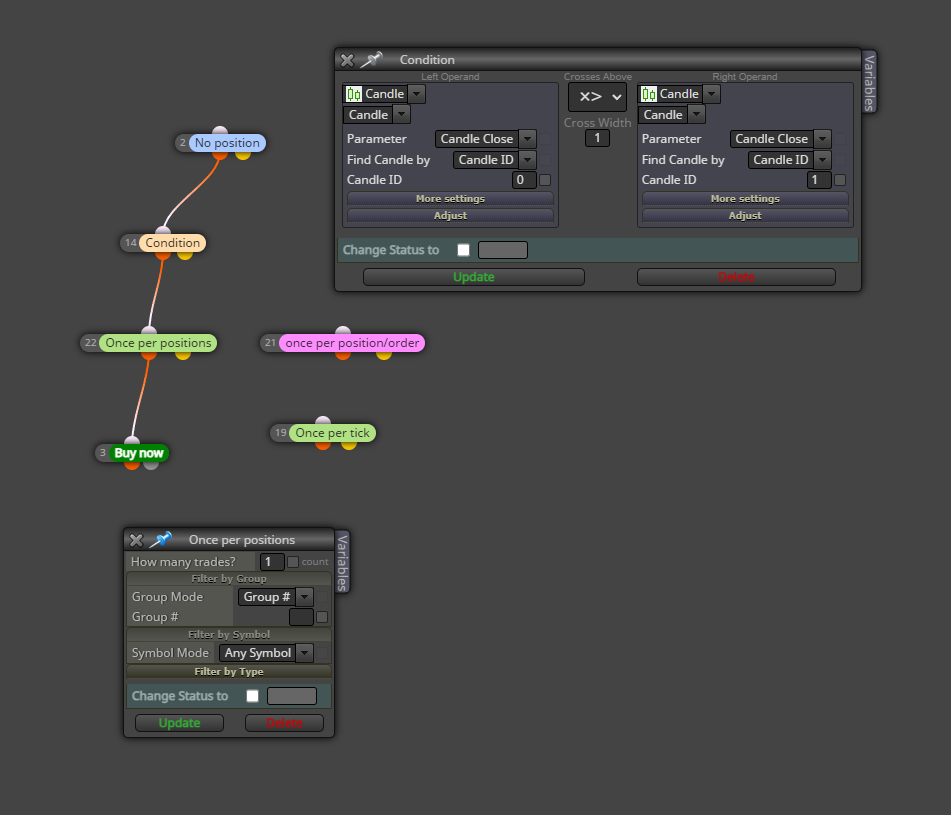Click Once per positions status color box

[292, 696]
